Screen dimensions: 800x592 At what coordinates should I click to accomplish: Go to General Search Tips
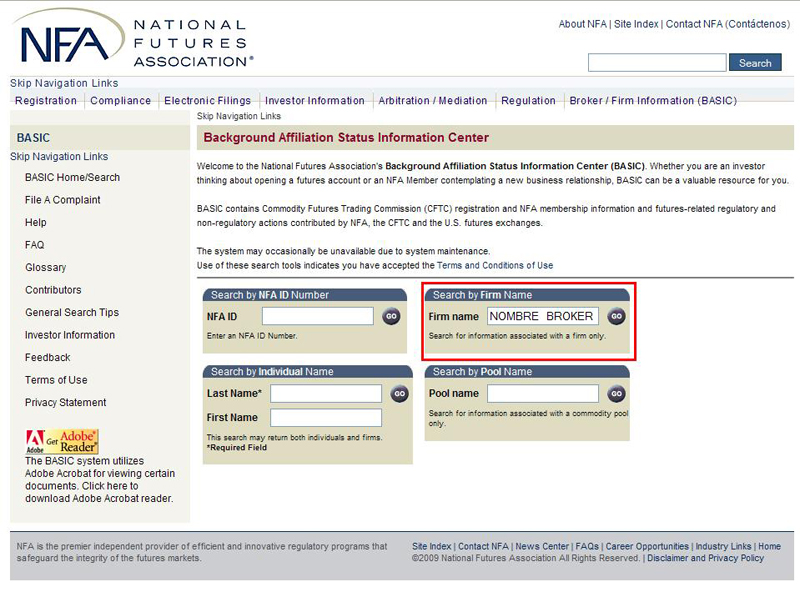coord(72,312)
